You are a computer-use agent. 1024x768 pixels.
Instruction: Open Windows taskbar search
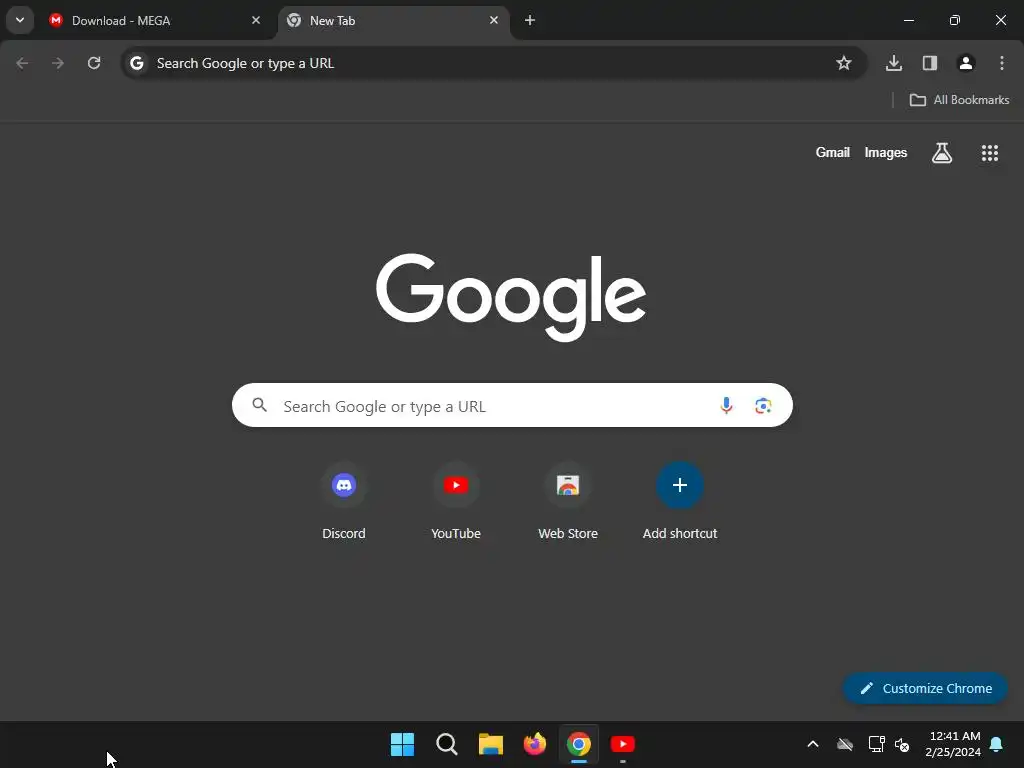coord(447,744)
